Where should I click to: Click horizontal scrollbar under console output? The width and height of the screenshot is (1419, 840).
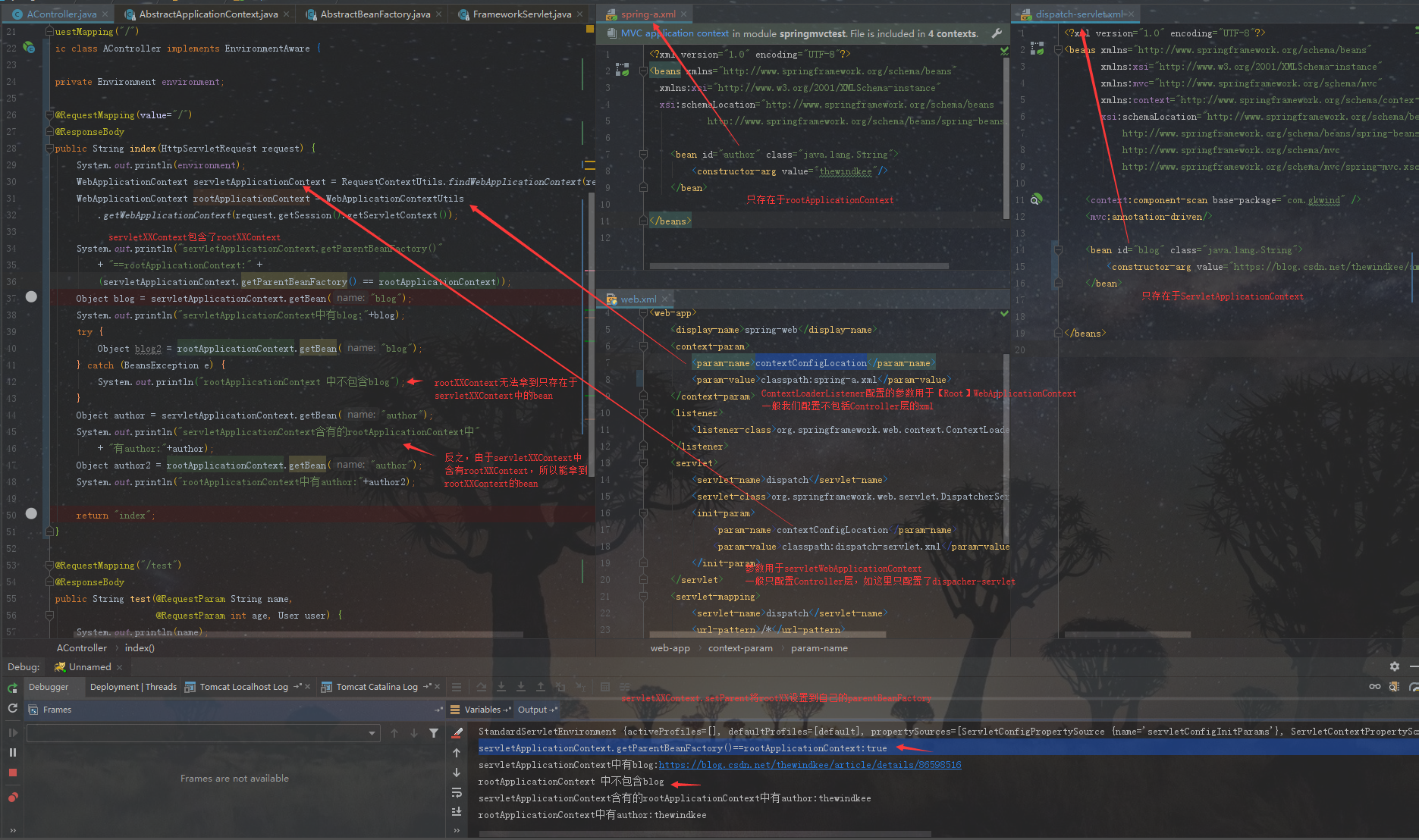(x=705, y=834)
